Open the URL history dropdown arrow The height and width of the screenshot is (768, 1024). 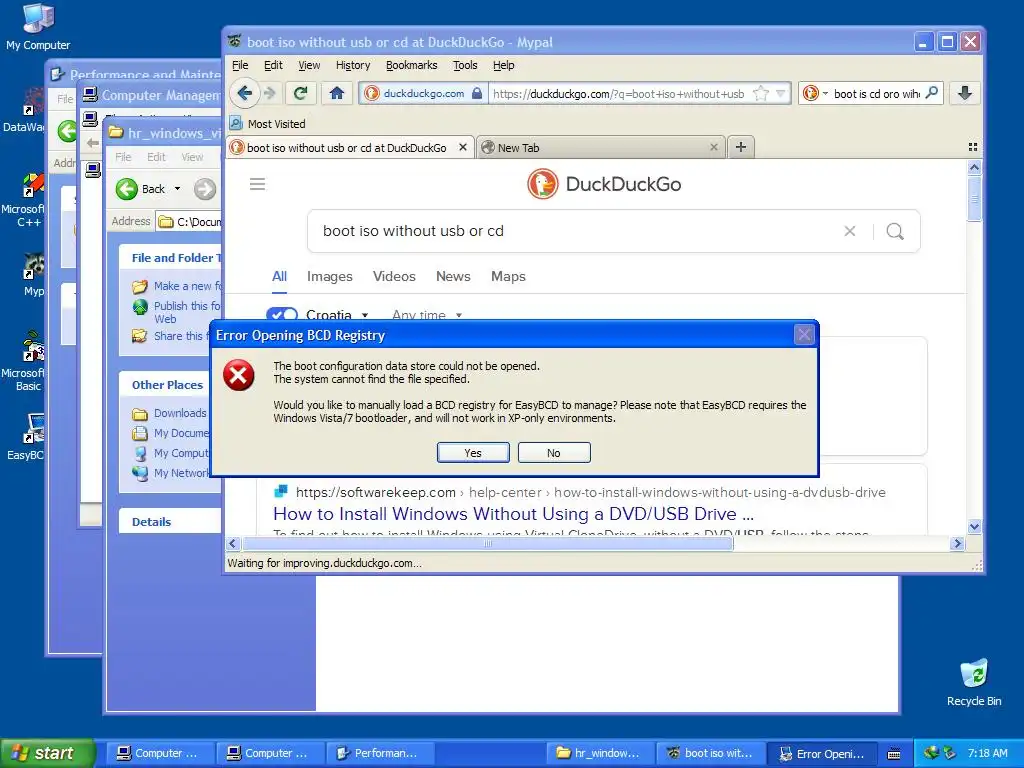[x=780, y=93]
